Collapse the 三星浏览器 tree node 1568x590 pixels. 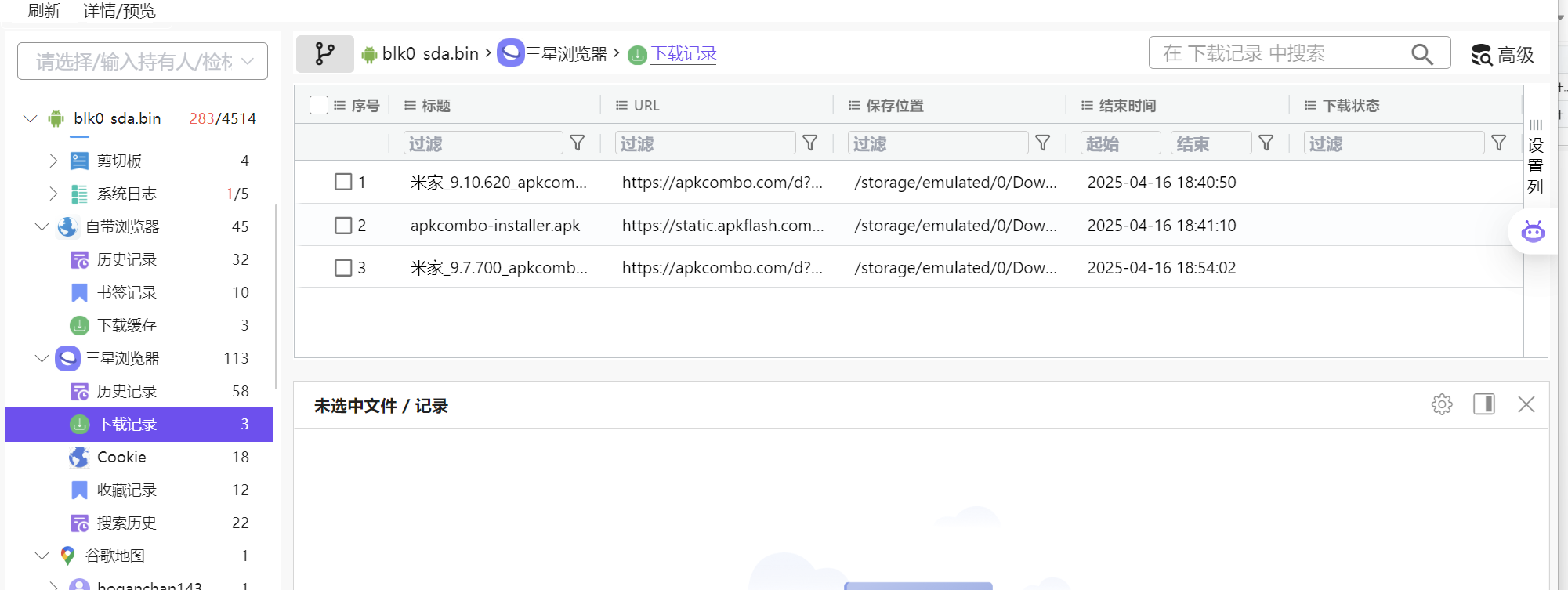click(42, 358)
